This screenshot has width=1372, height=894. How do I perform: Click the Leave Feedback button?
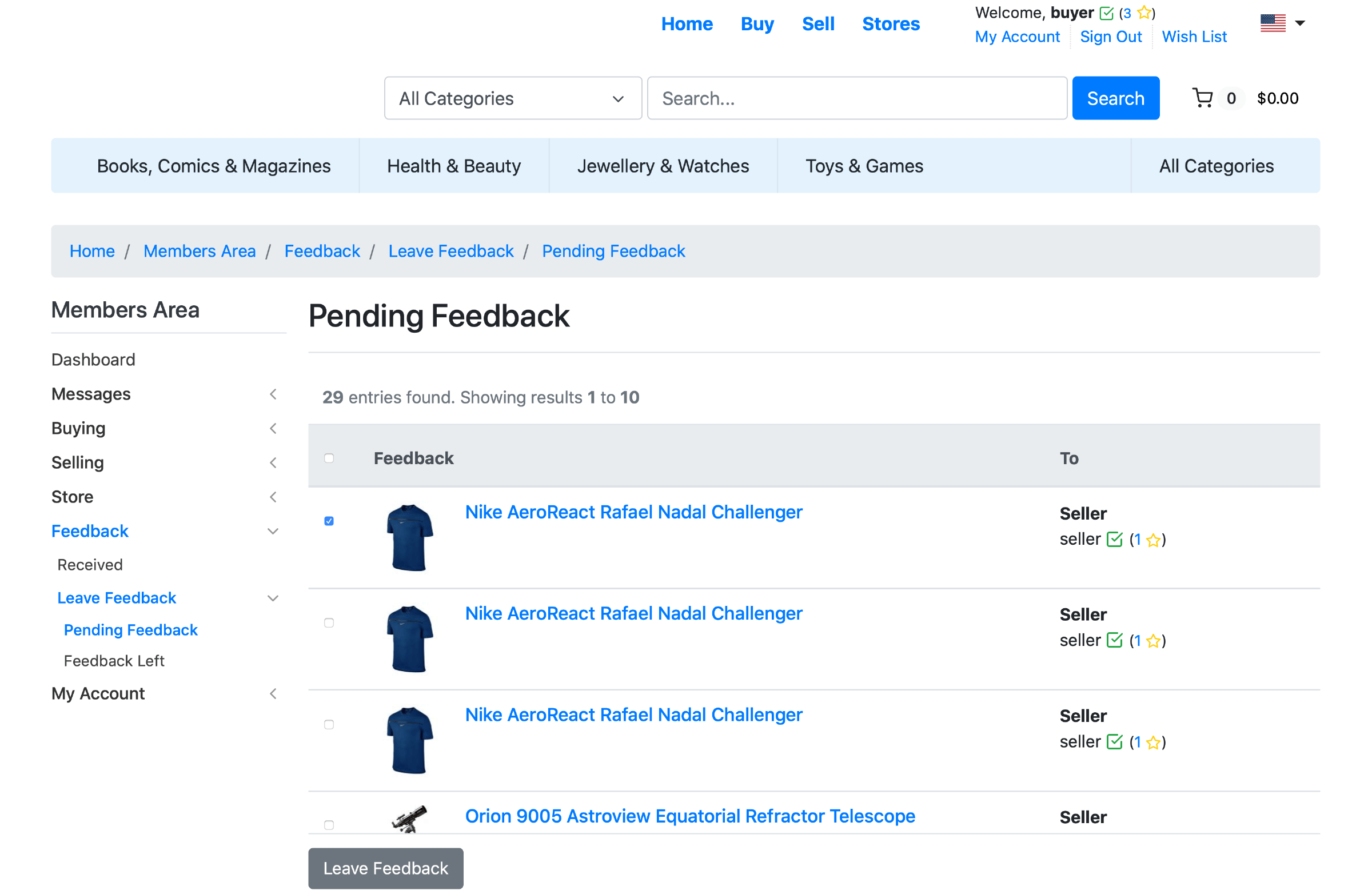(386, 868)
